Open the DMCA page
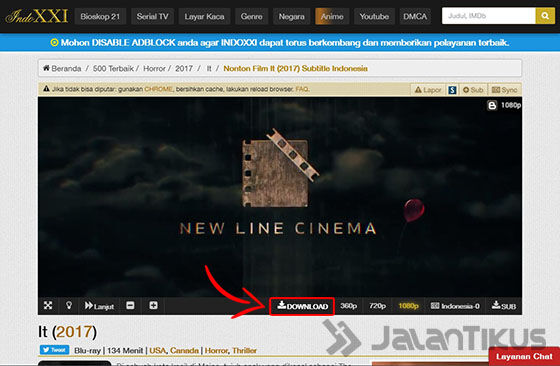Viewport: 560px width, 366px height. 415,16
